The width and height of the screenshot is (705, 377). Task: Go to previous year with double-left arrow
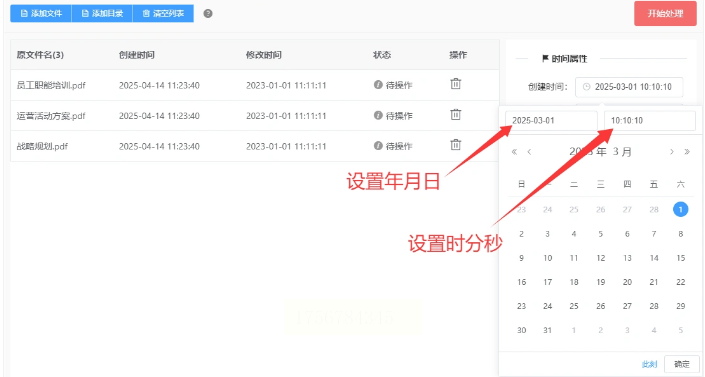point(514,152)
